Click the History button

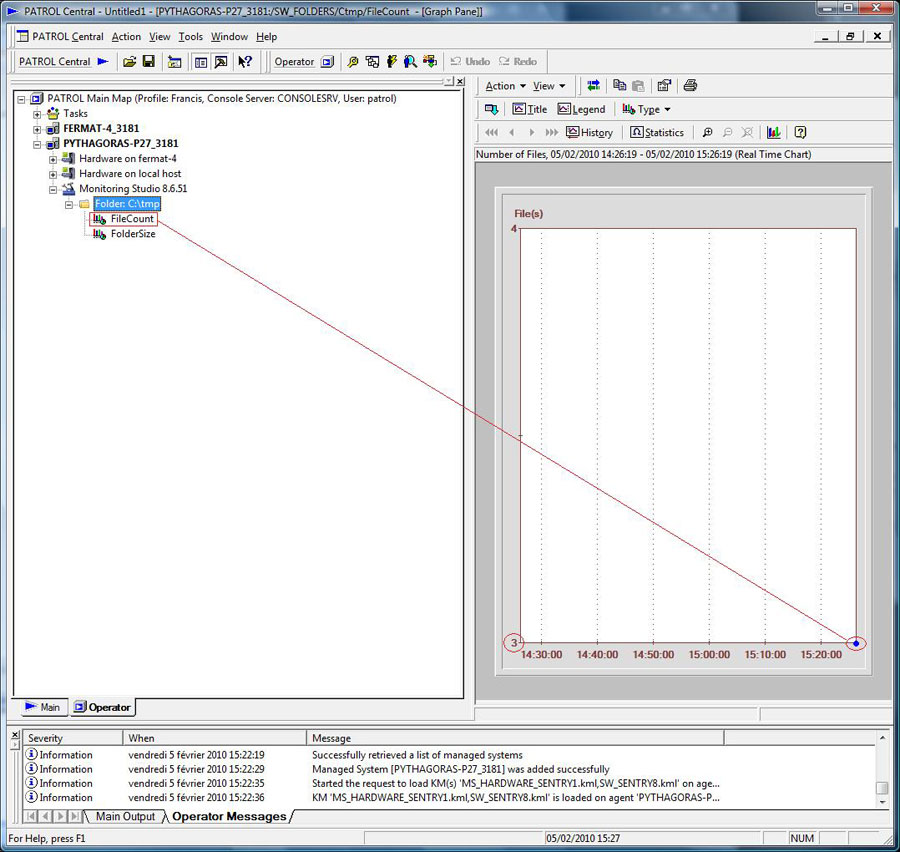click(589, 132)
